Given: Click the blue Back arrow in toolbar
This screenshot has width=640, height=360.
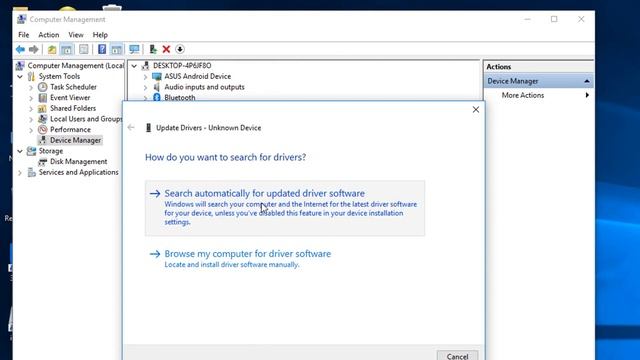Looking at the screenshot, I should click(20, 49).
